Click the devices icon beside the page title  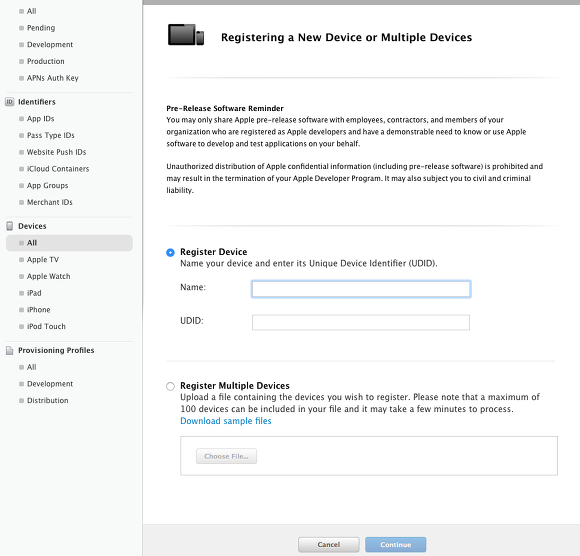point(186,35)
